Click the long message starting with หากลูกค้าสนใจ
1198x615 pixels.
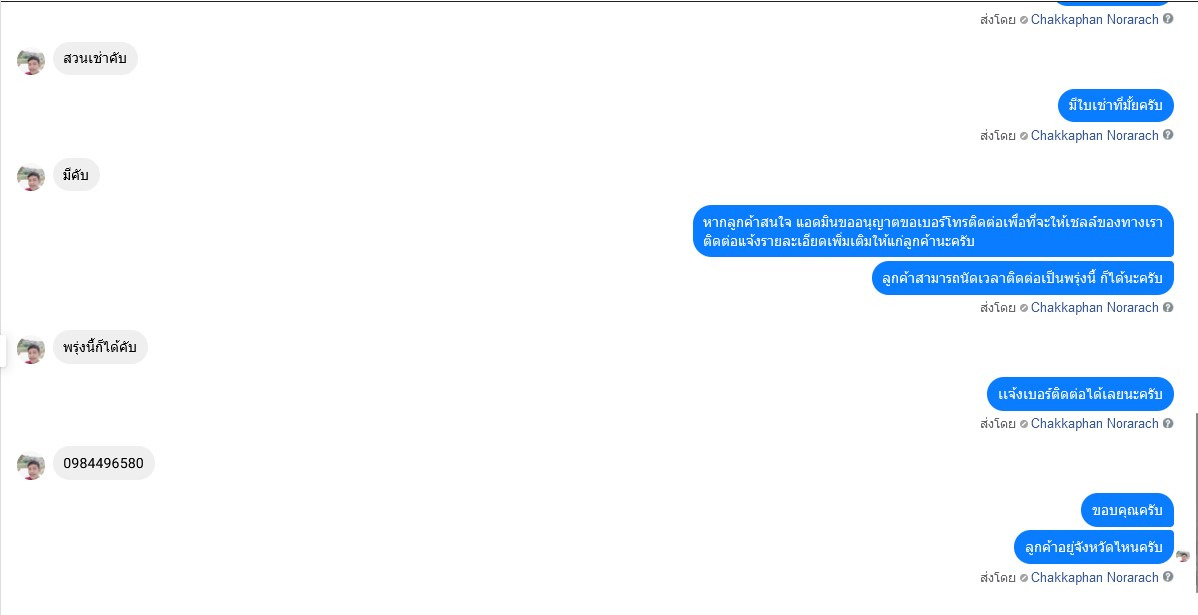tap(933, 231)
